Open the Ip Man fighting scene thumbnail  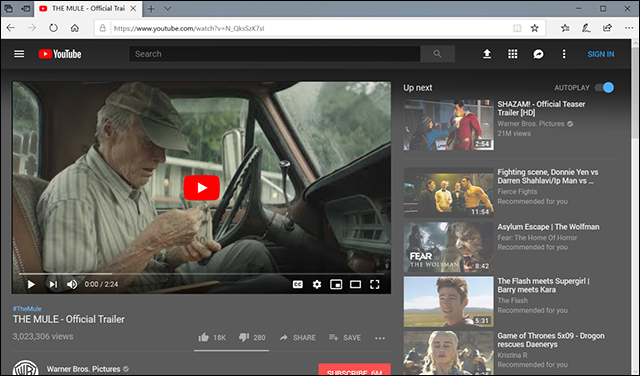pyautogui.click(x=449, y=192)
